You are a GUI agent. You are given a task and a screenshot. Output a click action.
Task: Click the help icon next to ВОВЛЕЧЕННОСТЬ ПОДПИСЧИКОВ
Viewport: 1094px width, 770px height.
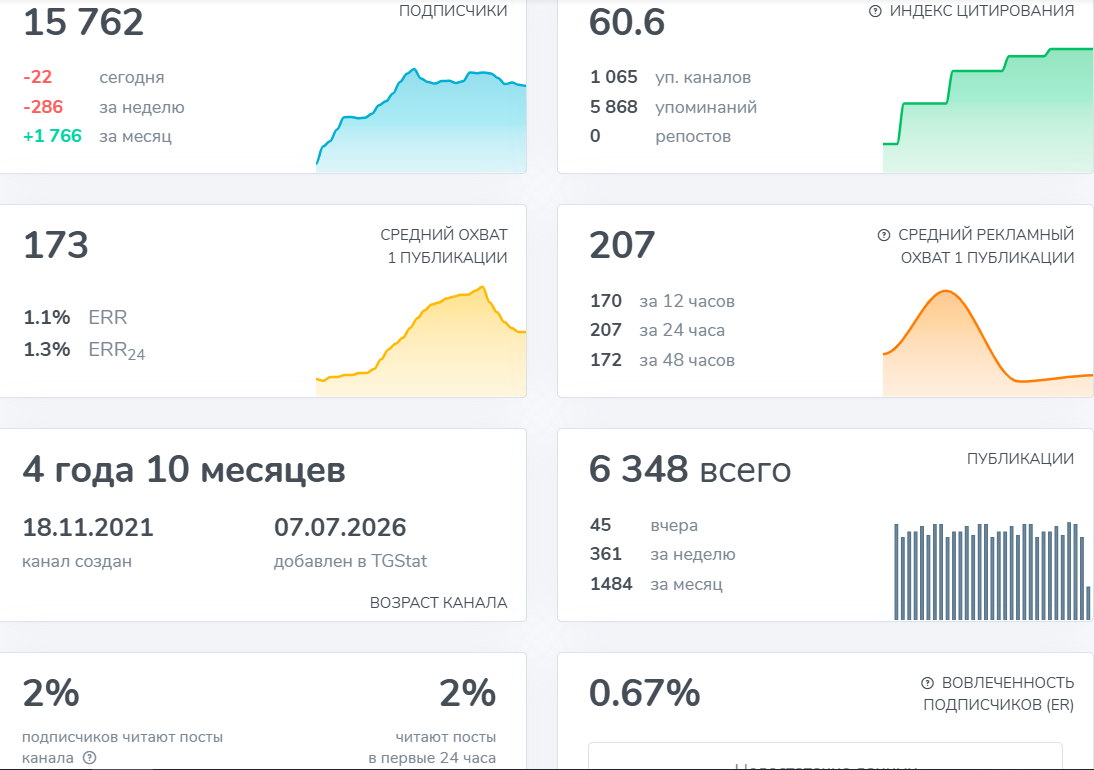(x=927, y=683)
